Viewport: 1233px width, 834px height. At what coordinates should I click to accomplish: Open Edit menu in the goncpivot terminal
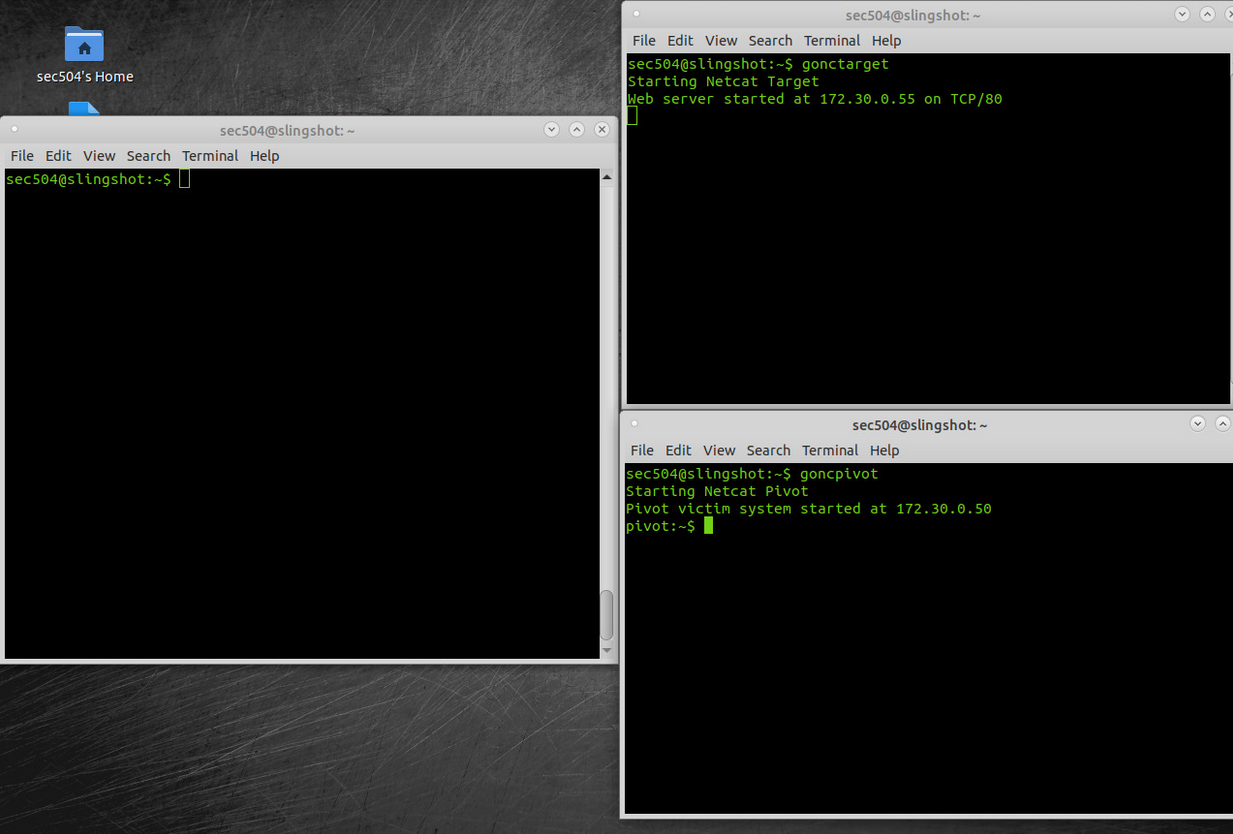(678, 451)
